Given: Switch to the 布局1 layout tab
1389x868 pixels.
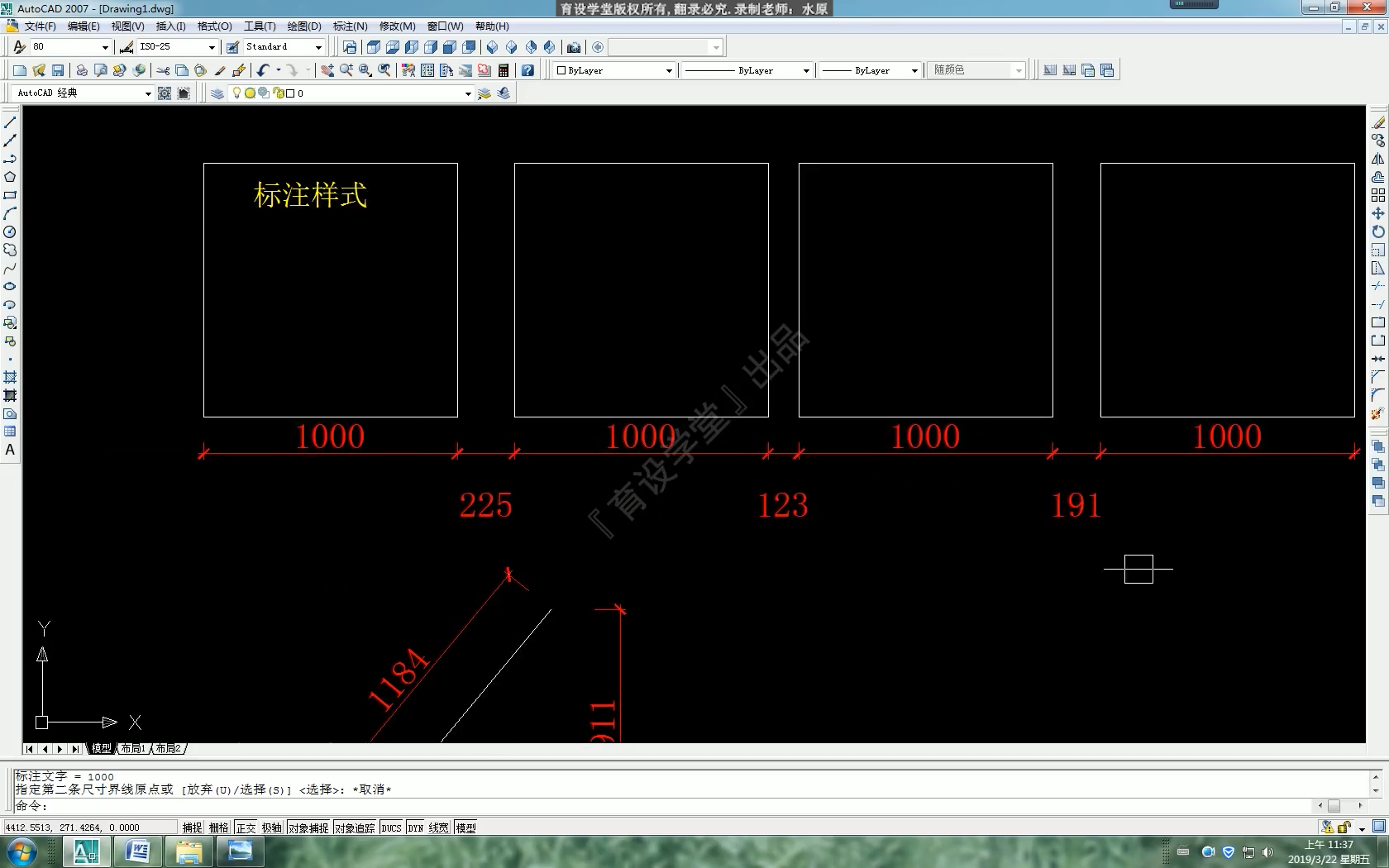Looking at the screenshot, I should [133, 749].
